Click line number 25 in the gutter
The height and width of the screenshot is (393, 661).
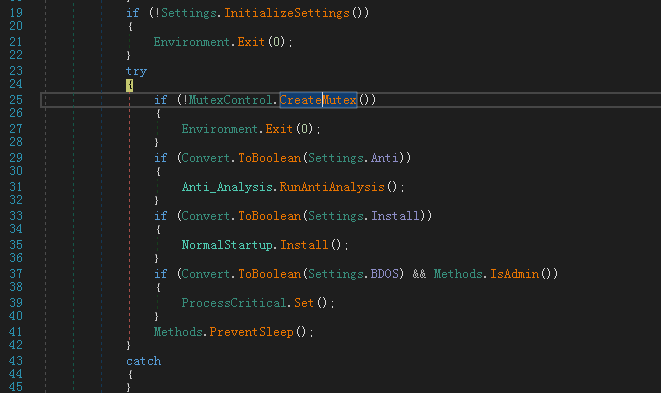pos(16,100)
